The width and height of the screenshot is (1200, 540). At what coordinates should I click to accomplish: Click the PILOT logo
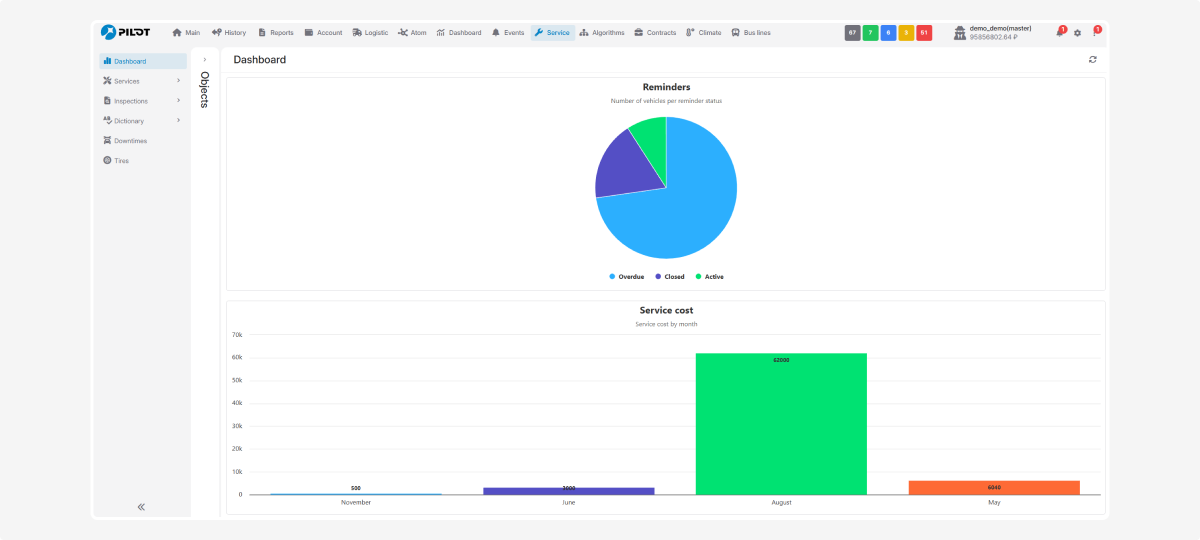[126, 32]
